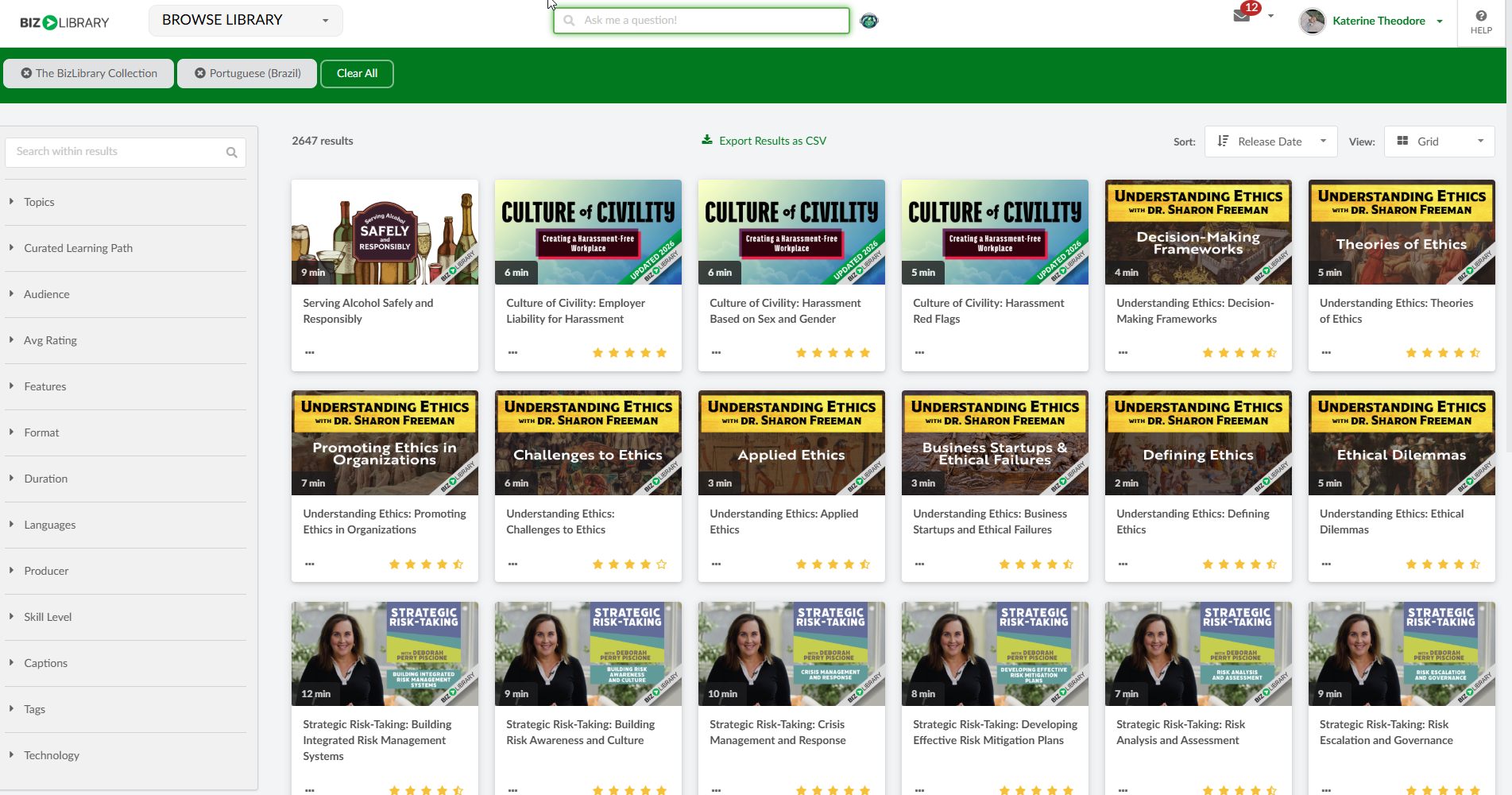Open the Business Startups & Ethical Failures thumbnail

pos(995,443)
